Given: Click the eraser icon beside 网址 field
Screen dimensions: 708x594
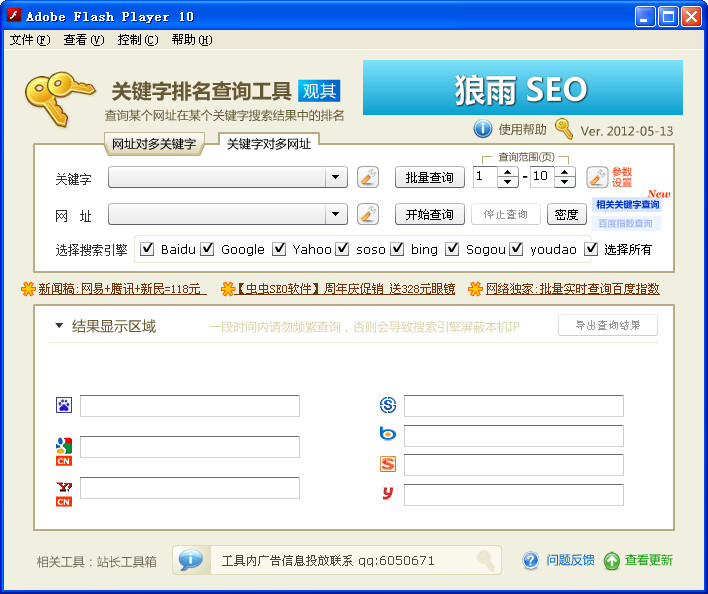Looking at the screenshot, I should pyautogui.click(x=367, y=214).
